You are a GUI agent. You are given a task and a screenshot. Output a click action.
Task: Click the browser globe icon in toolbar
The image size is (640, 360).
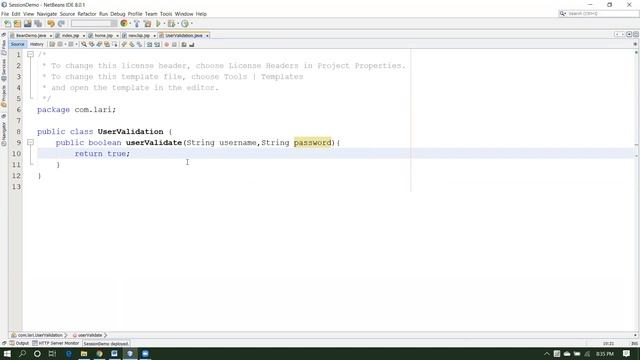pyautogui.click(x=124, y=24)
